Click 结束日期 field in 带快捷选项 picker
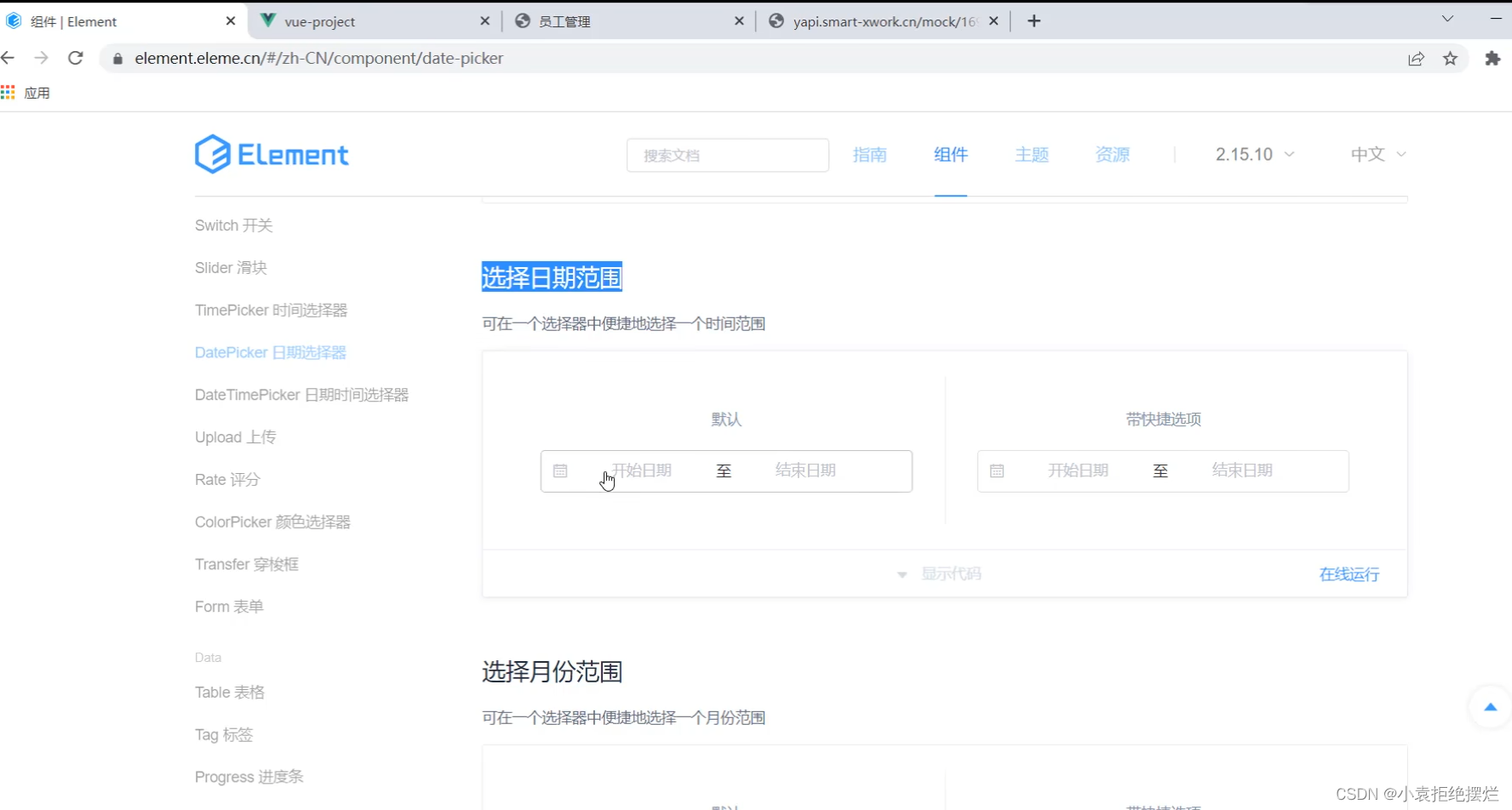 click(x=1242, y=471)
